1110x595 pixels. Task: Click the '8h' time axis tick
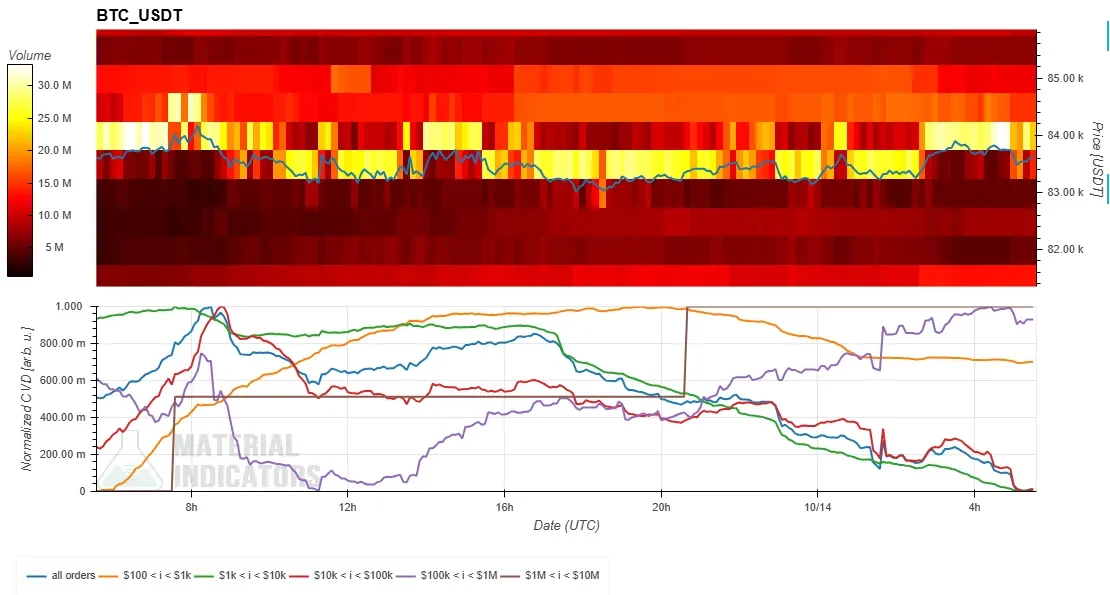pos(191,507)
